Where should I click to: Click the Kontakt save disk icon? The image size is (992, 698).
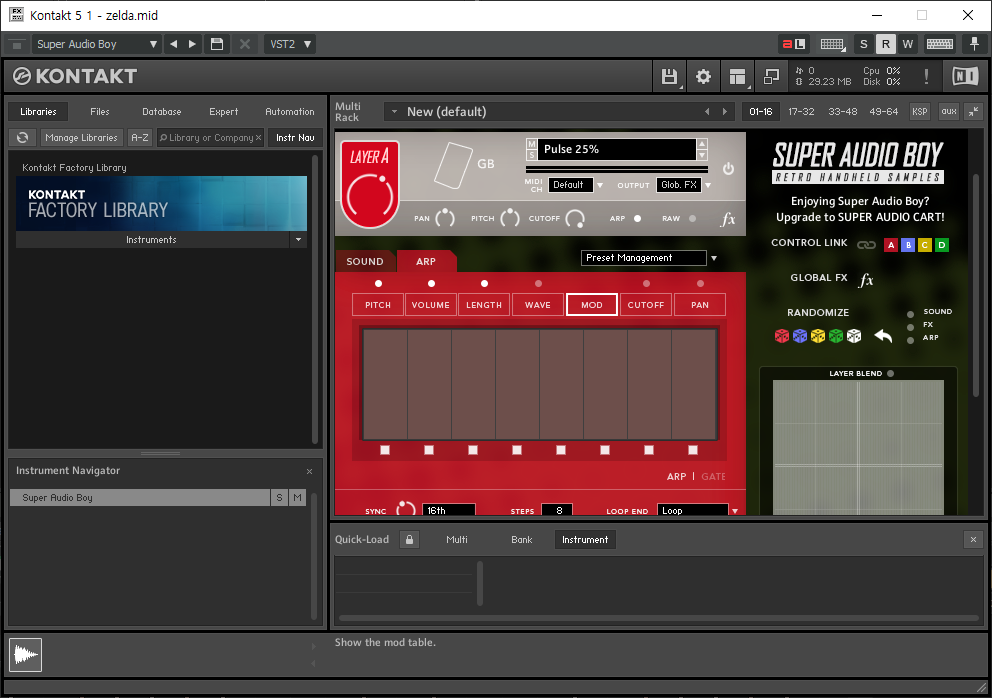pos(669,77)
